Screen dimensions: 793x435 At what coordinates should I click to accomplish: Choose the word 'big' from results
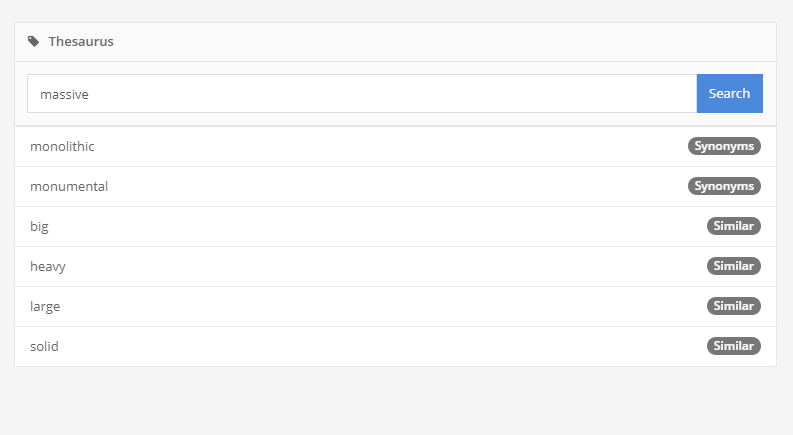[x=39, y=227]
